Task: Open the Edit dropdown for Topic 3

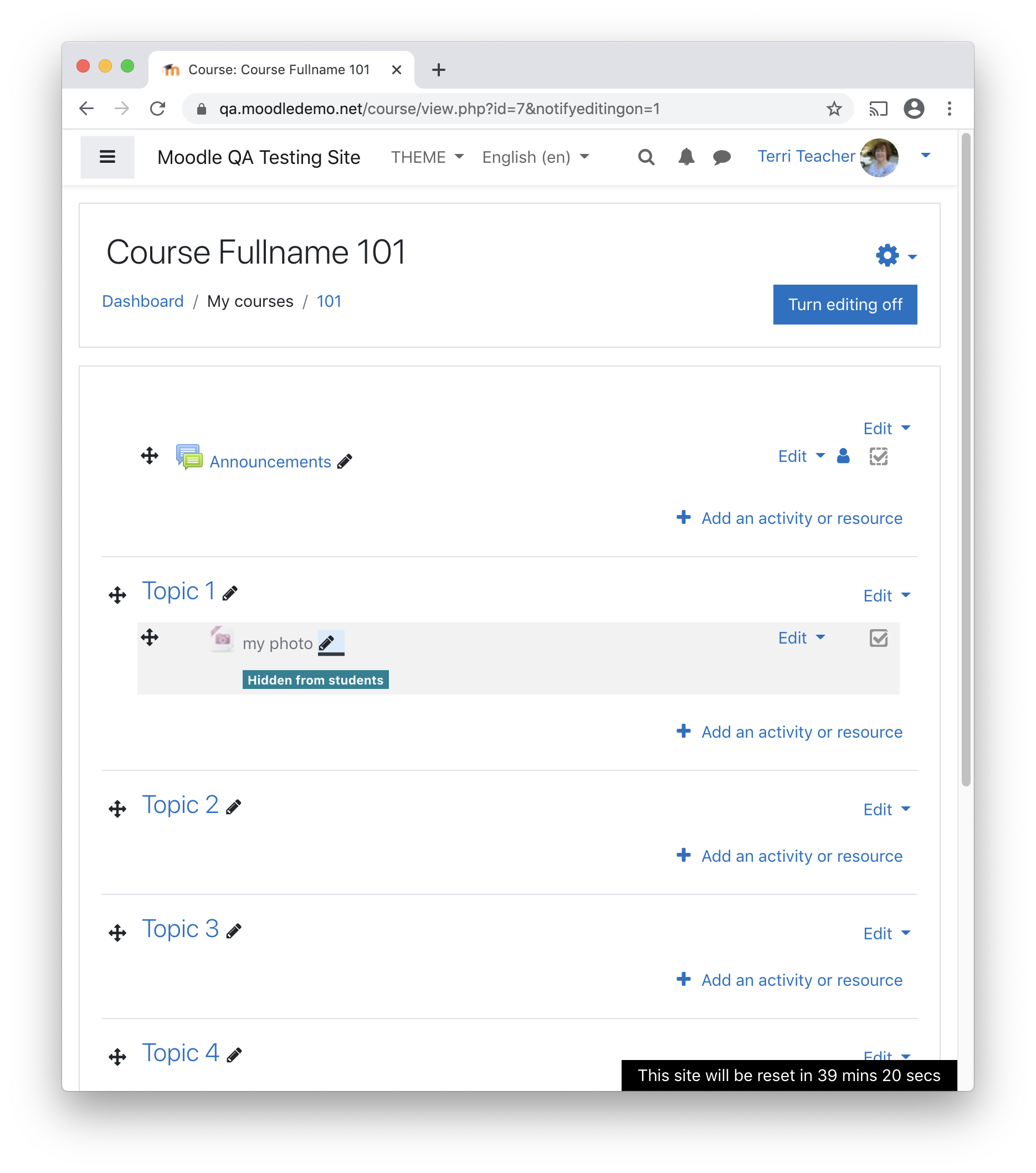Action: (x=887, y=933)
